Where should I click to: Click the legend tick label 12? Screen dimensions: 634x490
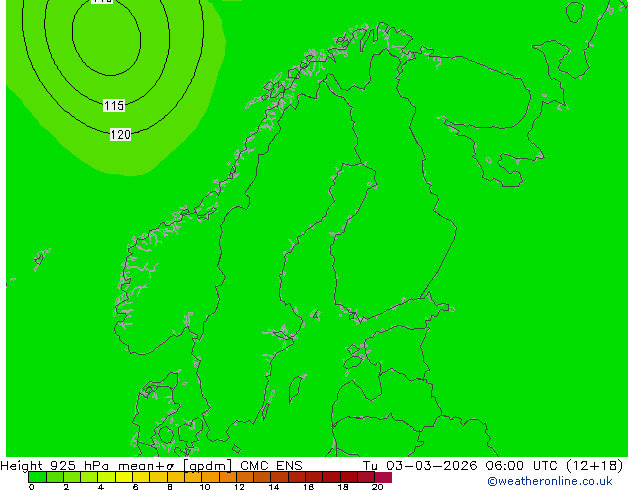pyautogui.click(x=239, y=487)
